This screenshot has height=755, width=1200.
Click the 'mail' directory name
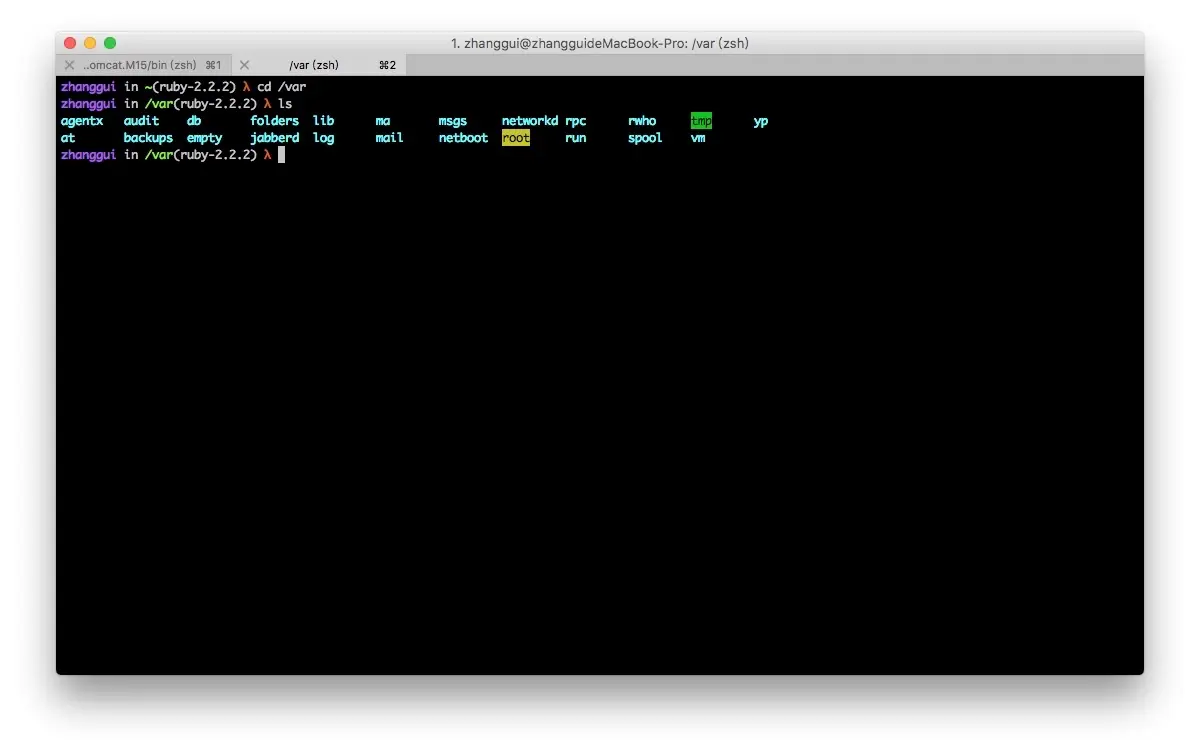pos(389,138)
